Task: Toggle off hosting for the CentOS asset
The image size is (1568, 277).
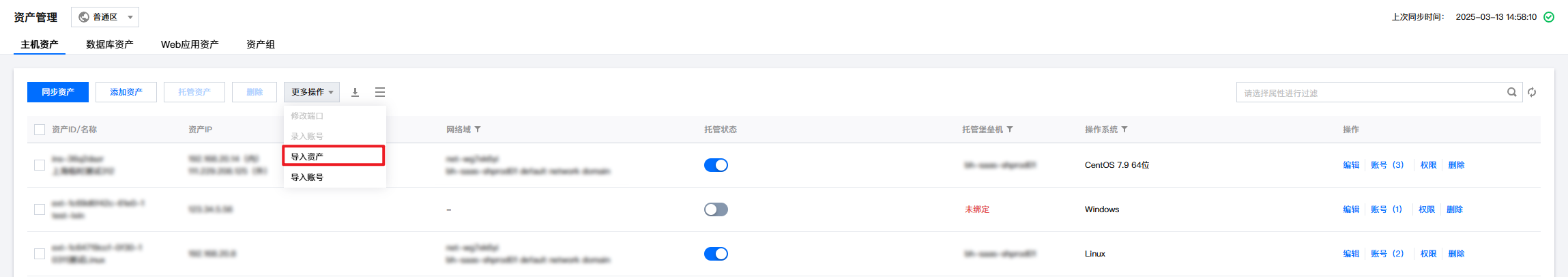Action: click(716, 165)
